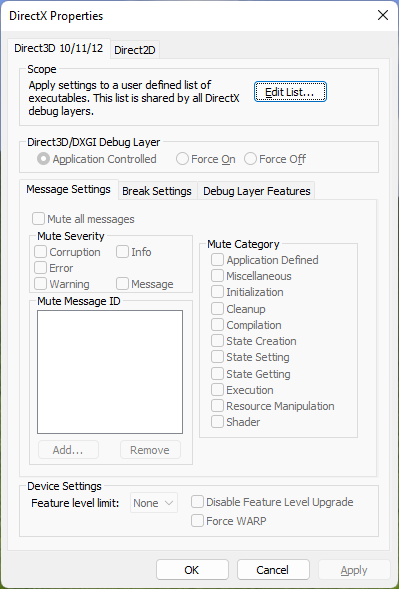Switch to the Message Settings tab
The width and height of the screenshot is (399, 589).
pos(68,189)
